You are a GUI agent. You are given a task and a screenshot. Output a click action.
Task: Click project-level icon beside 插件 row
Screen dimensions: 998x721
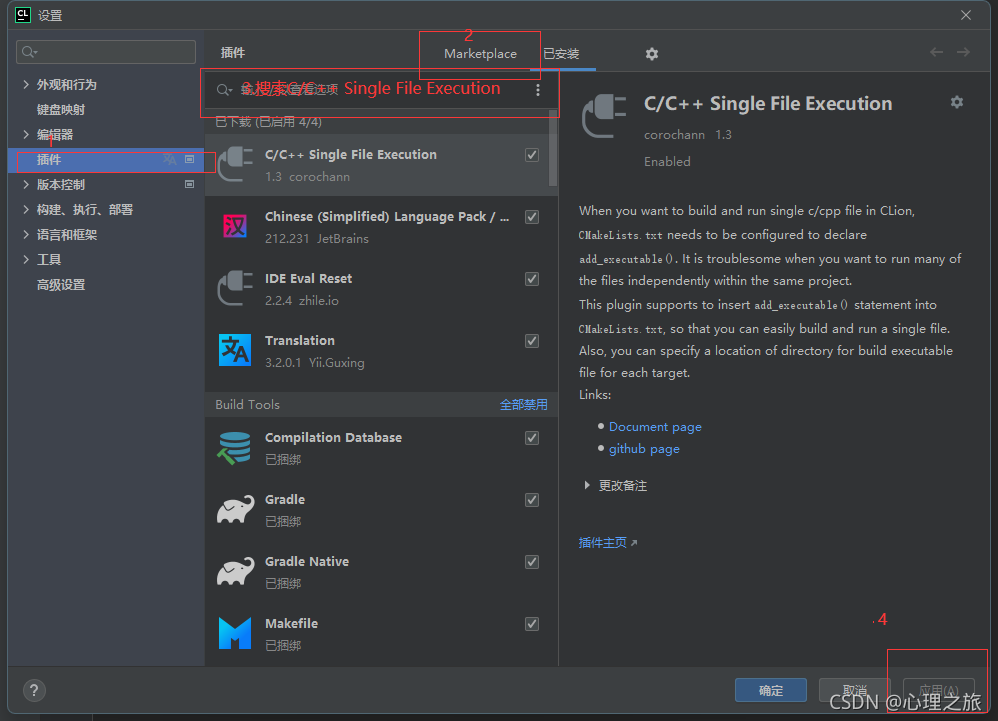coord(189,159)
